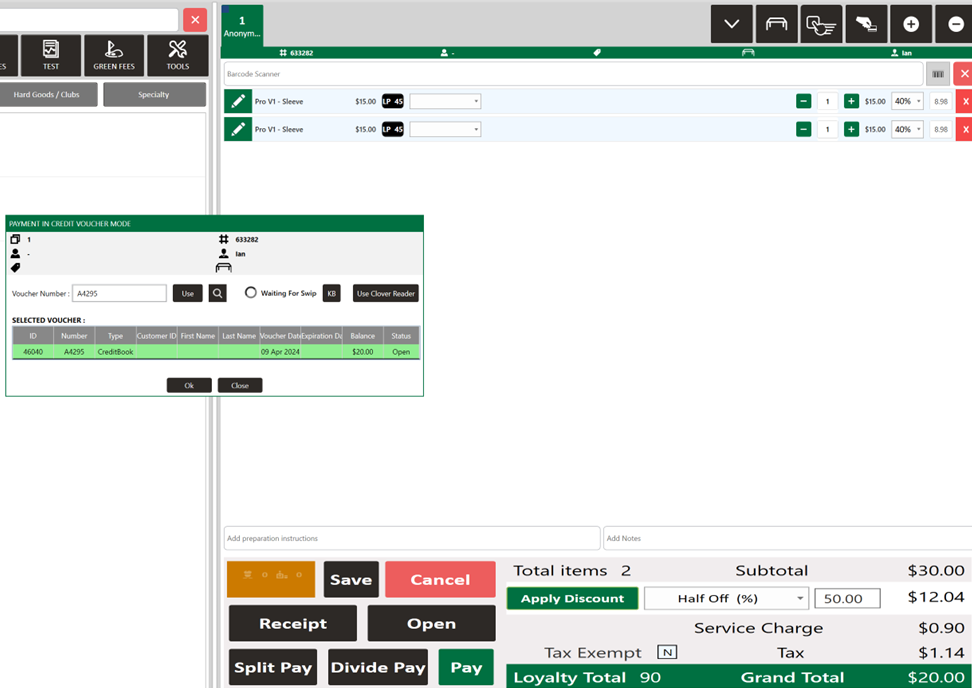
Task: Confirm voucher with Ok button
Action: (x=189, y=386)
